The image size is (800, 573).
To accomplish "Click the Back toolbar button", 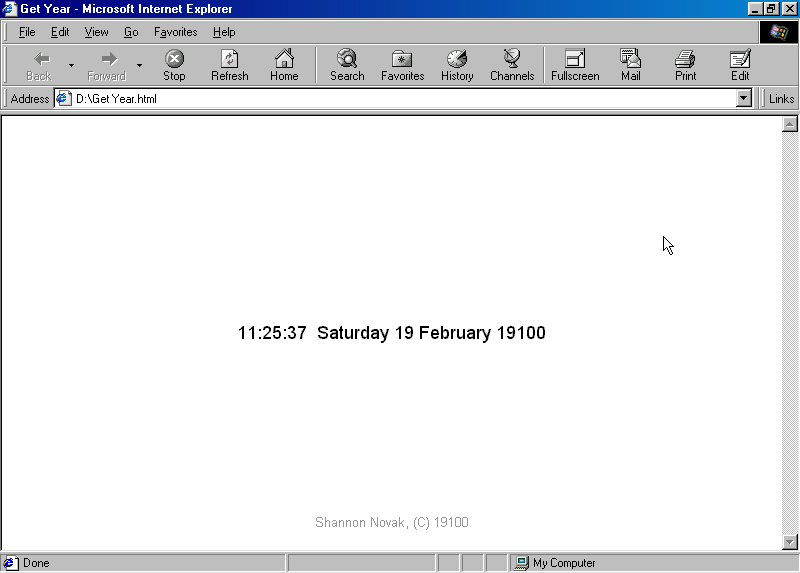I will coord(39,66).
